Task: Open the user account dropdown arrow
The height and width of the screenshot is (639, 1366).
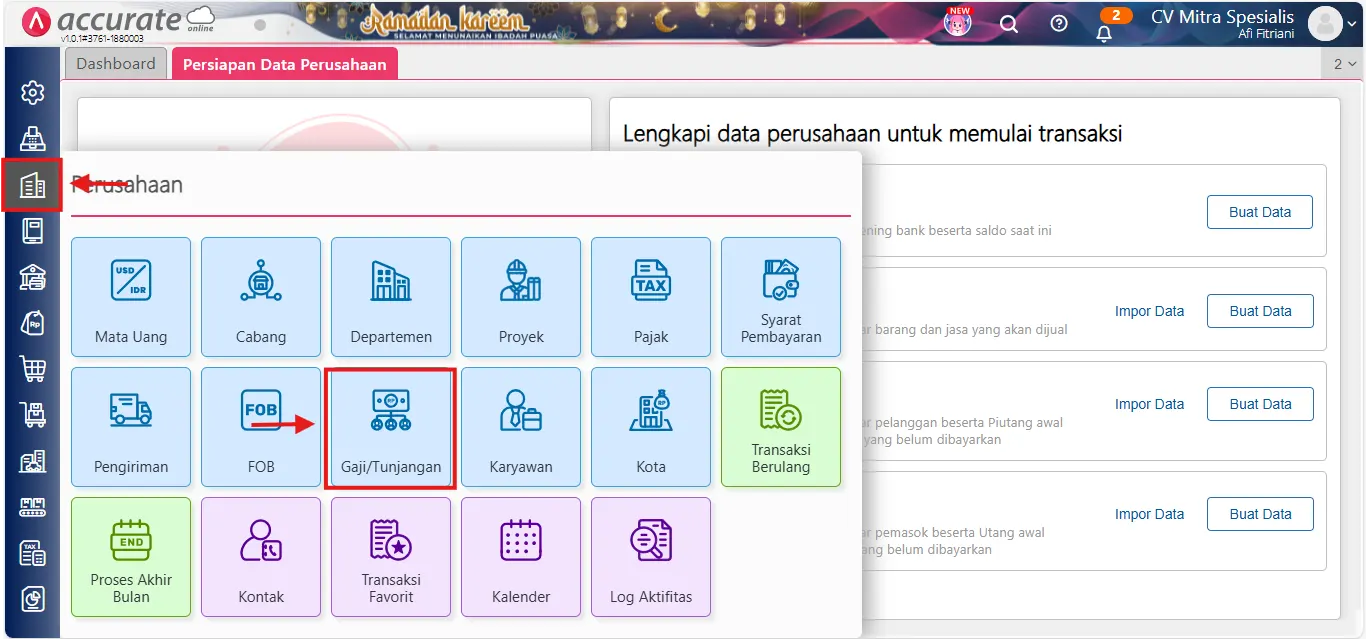Action: click(1352, 22)
